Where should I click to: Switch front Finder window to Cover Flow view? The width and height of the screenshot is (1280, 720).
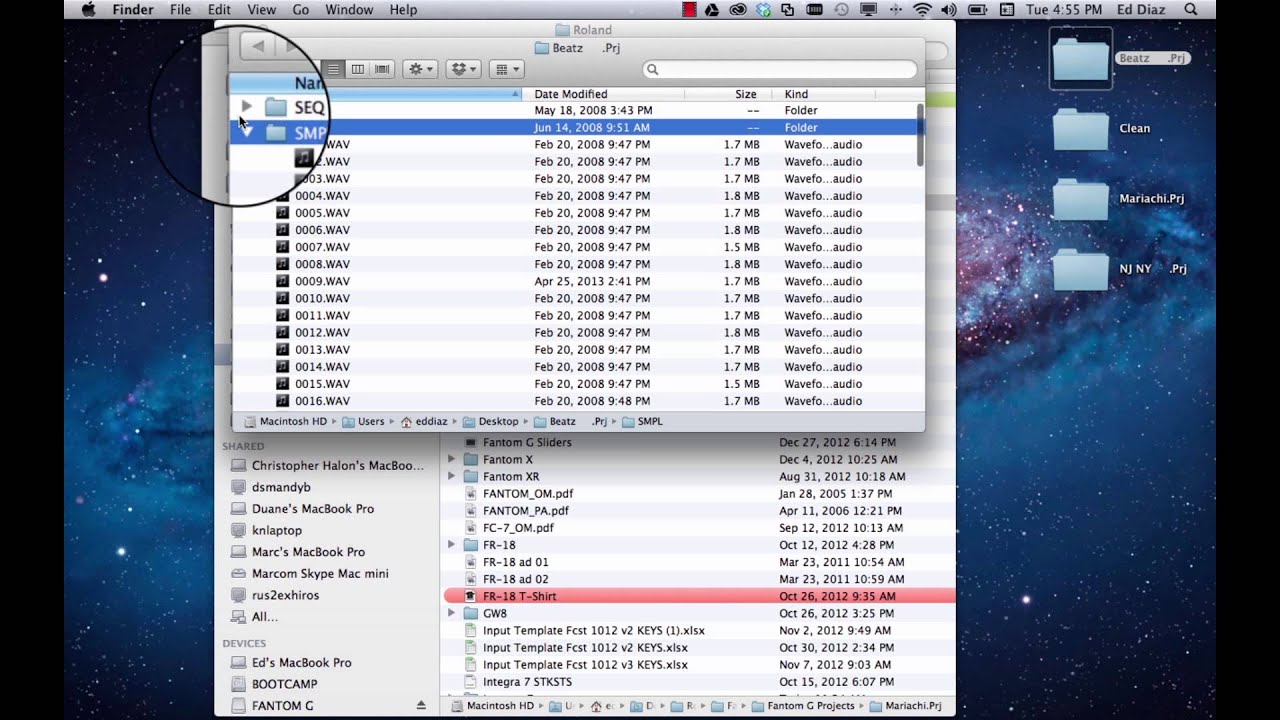(x=382, y=69)
